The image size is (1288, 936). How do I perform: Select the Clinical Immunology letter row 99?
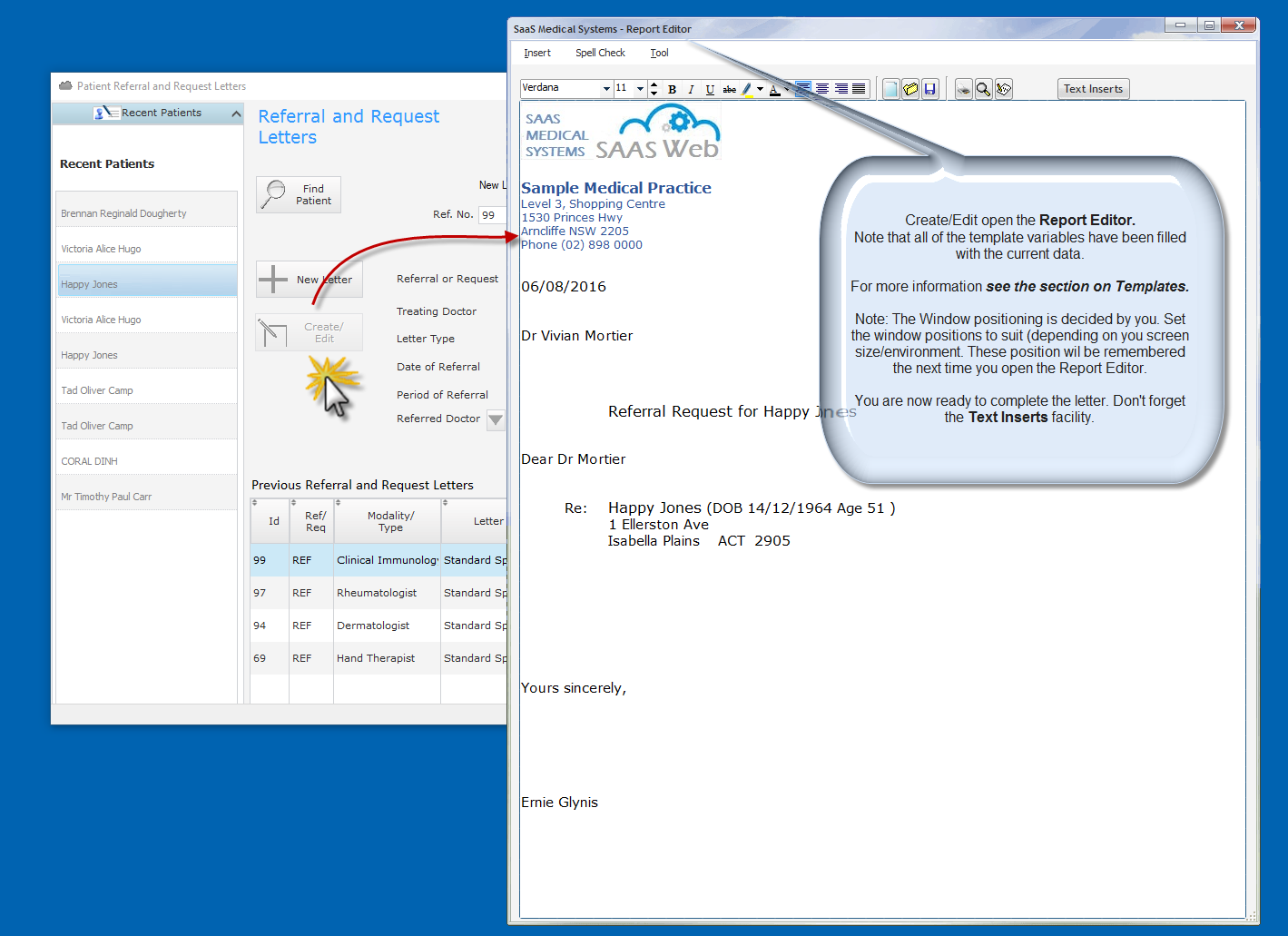[x=379, y=560]
